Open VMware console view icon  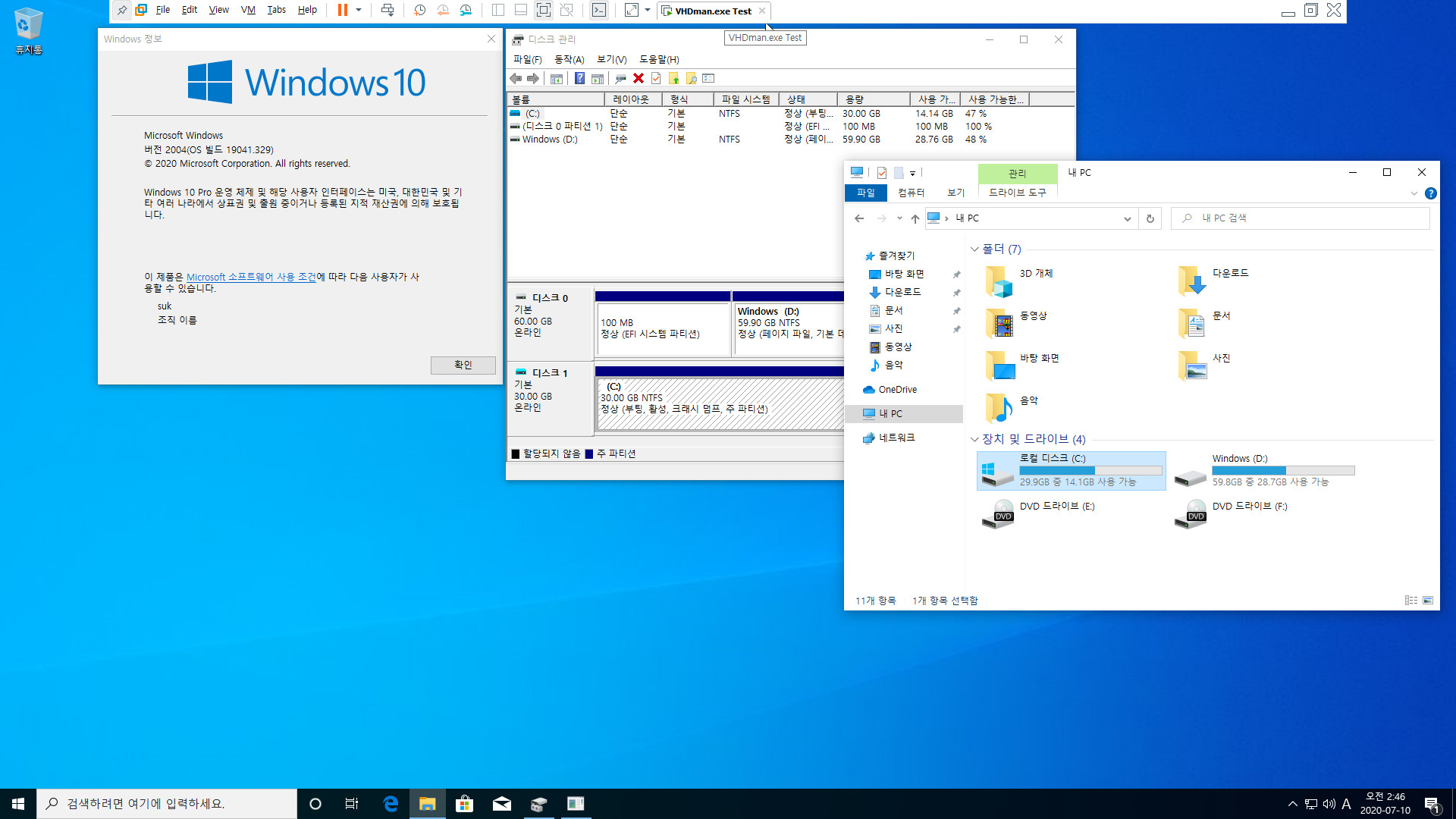click(599, 10)
